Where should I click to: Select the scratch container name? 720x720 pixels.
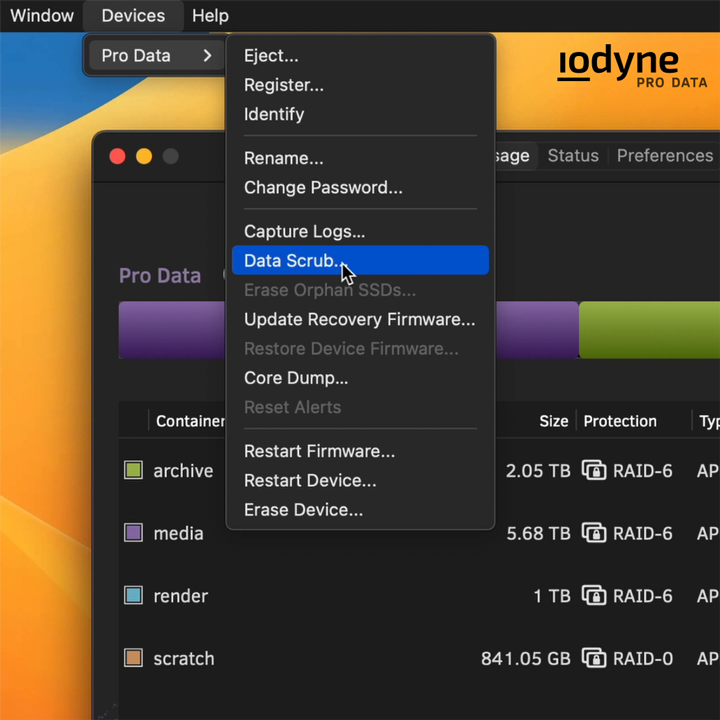pyautogui.click(x=184, y=659)
